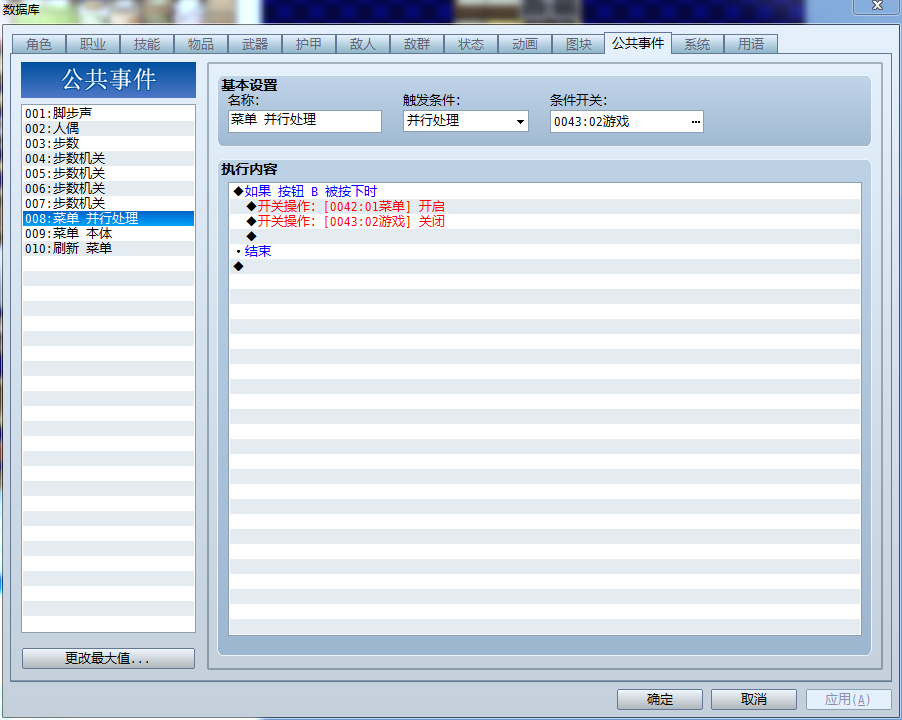Viewport: 902px width, 720px height.
Task: Click the 更改最大值 button
Action: (108, 658)
